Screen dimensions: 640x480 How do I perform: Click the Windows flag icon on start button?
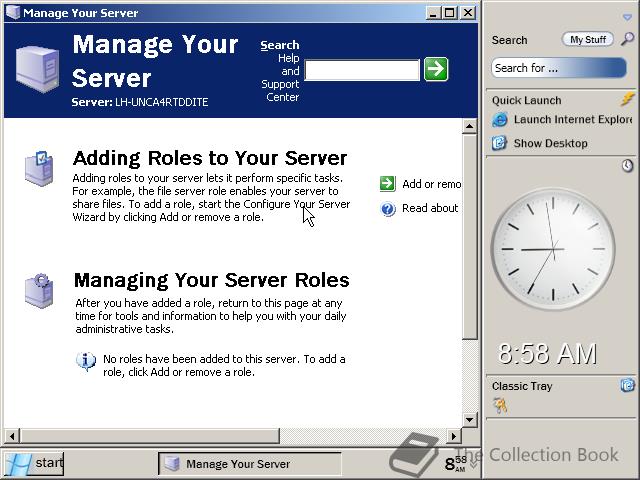point(18,464)
